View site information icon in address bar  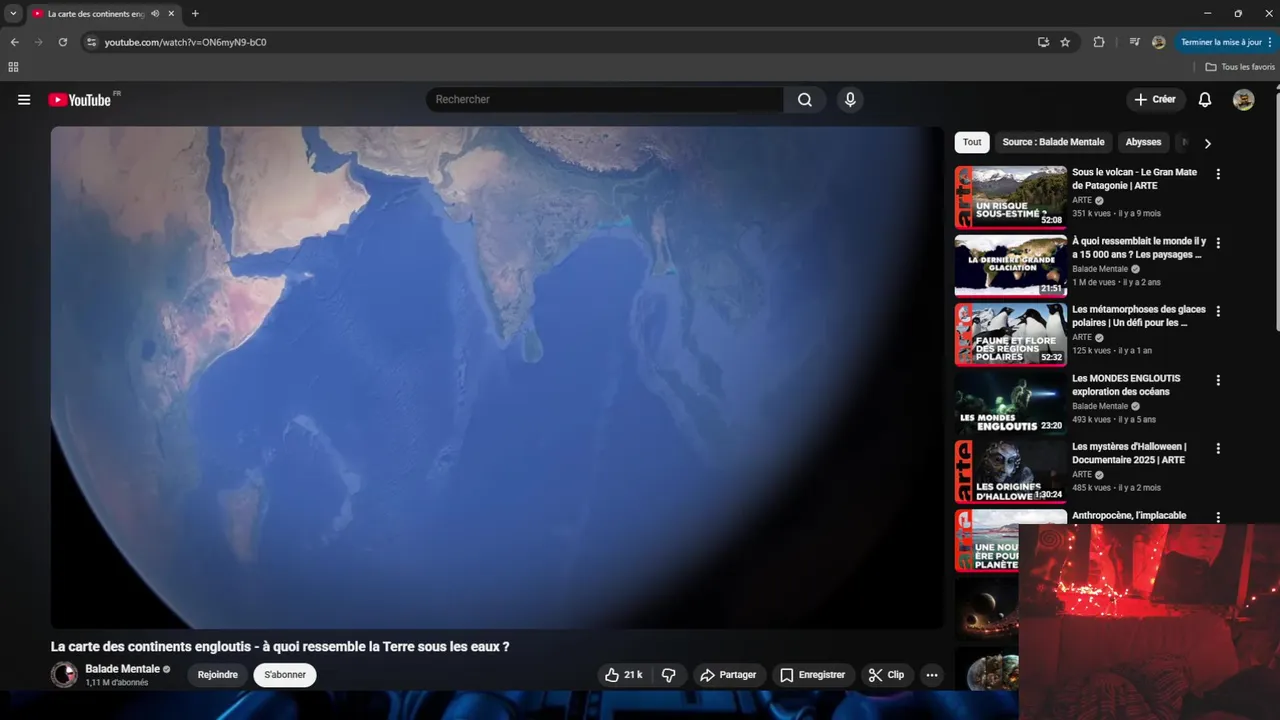tap(91, 42)
